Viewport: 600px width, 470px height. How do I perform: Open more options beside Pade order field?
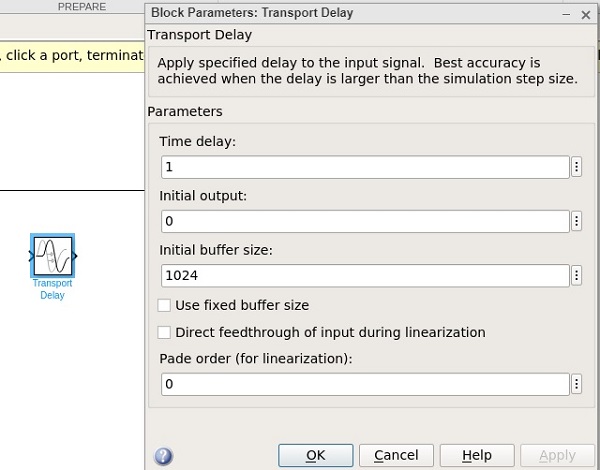click(x=577, y=384)
